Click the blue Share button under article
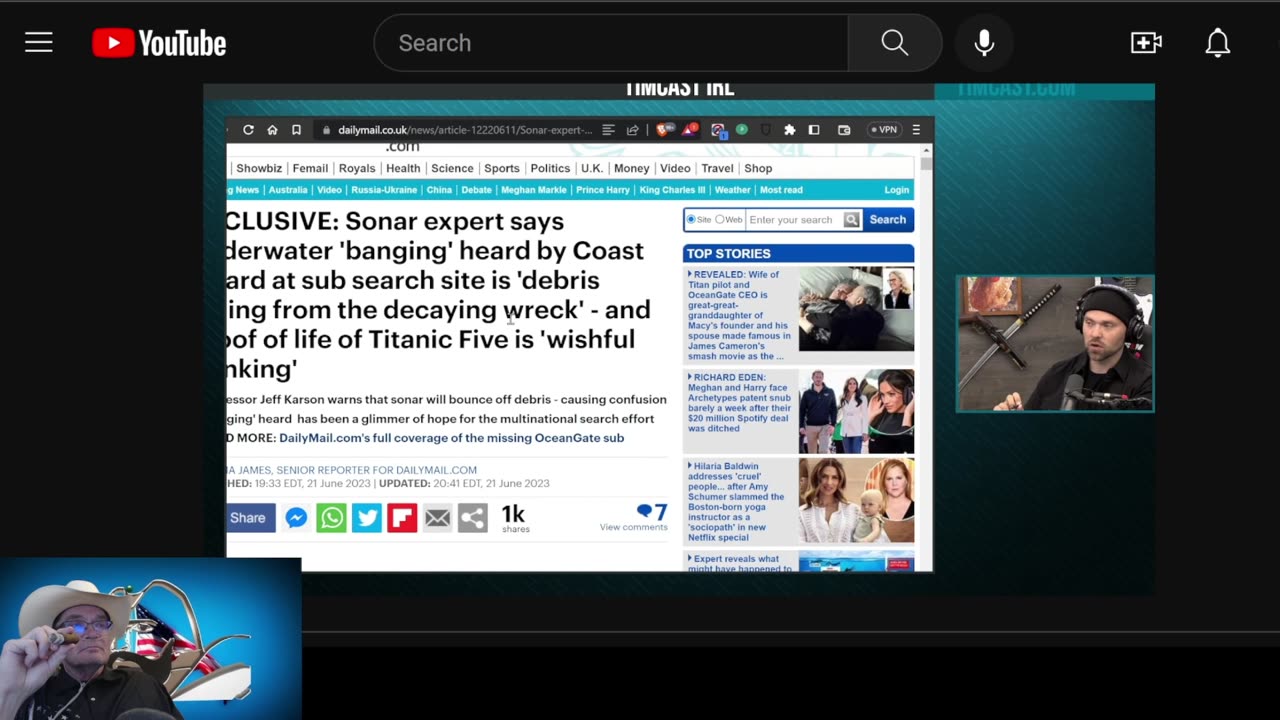The width and height of the screenshot is (1280, 720). coord(249,518)
